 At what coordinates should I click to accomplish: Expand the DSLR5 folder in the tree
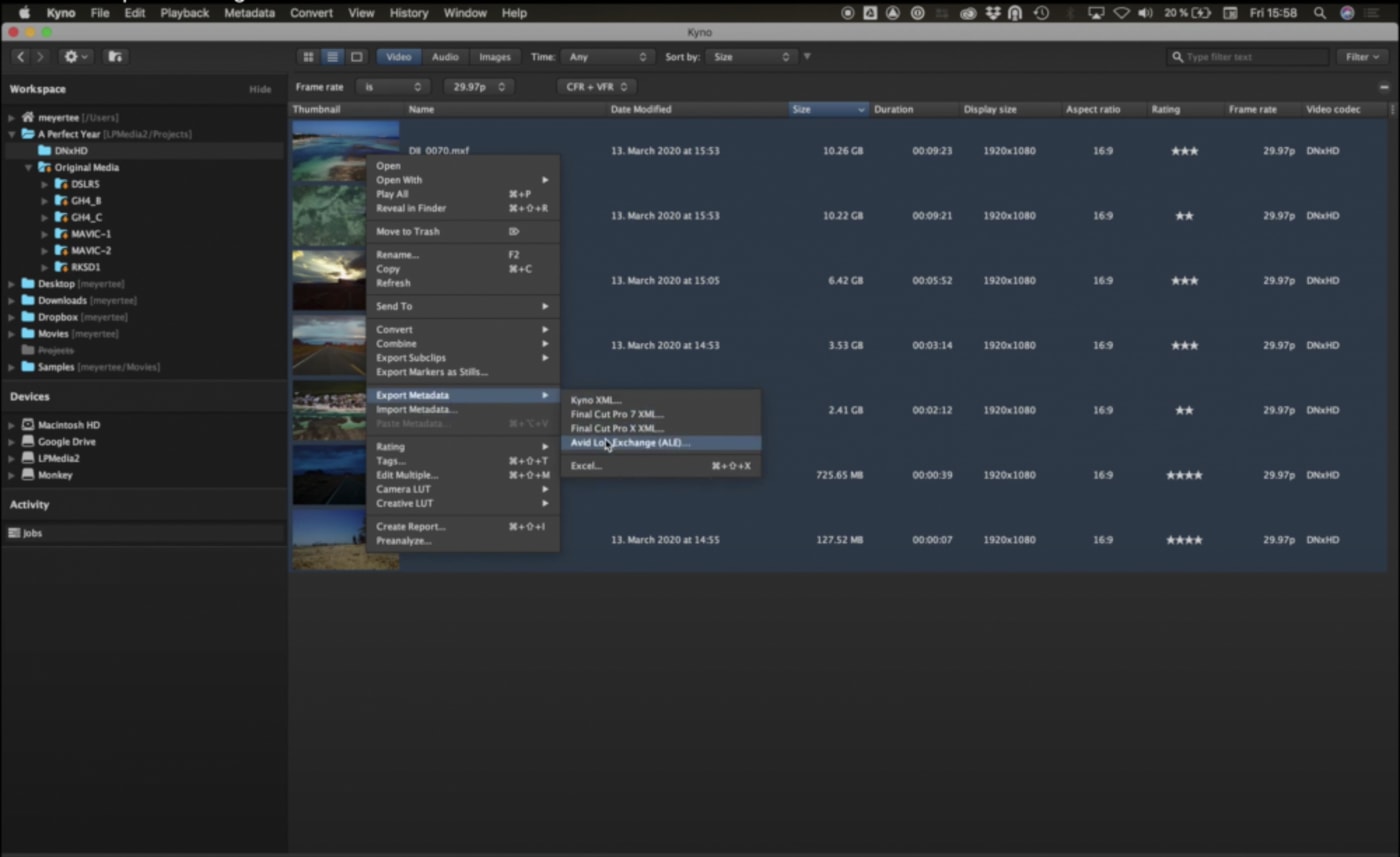[45, 184]
